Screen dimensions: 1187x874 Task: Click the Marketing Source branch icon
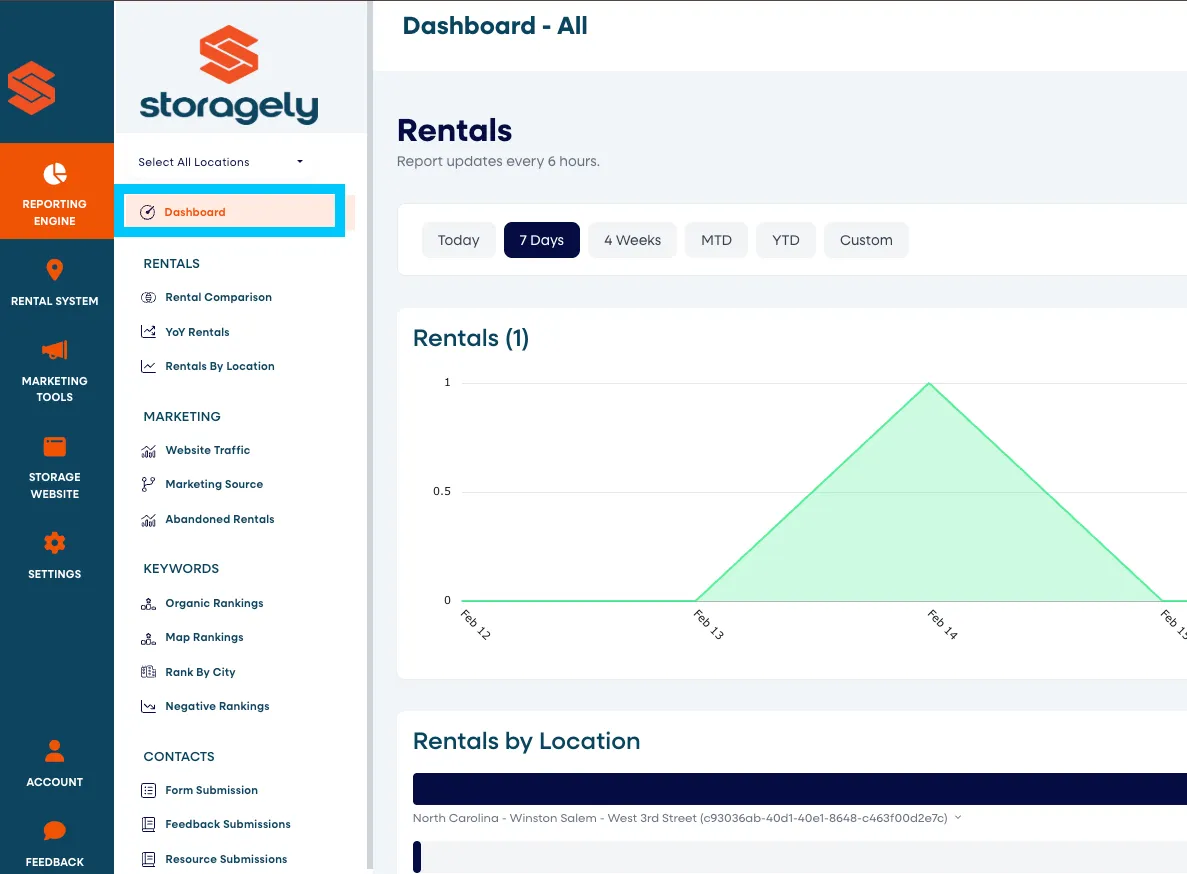148,484
